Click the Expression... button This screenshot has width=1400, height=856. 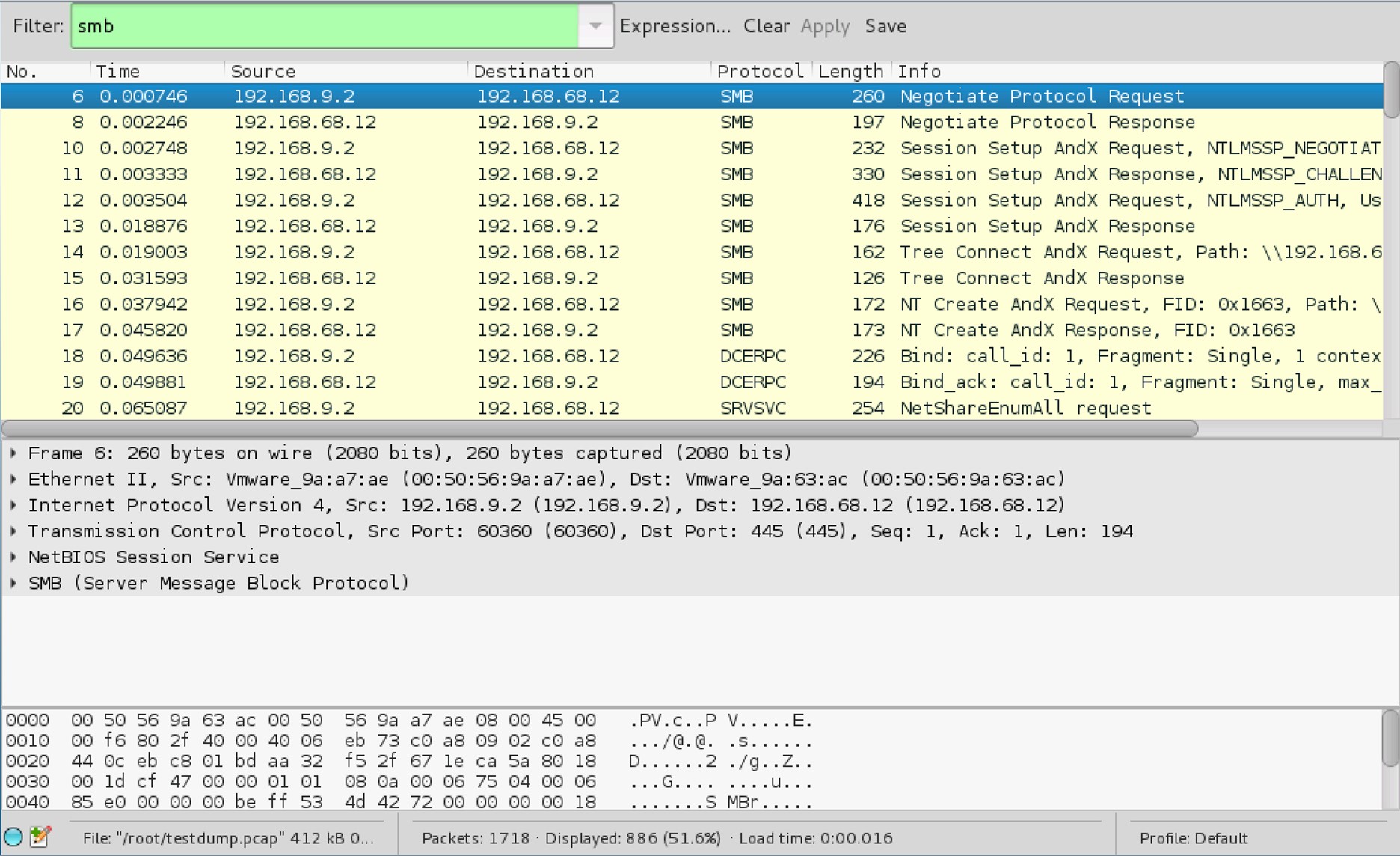[675, 26]
